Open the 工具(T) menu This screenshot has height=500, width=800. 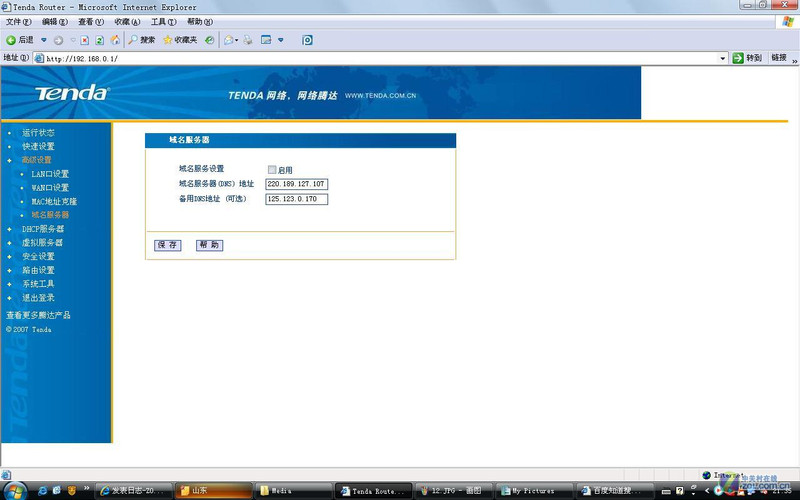click(x=163, y=22)
